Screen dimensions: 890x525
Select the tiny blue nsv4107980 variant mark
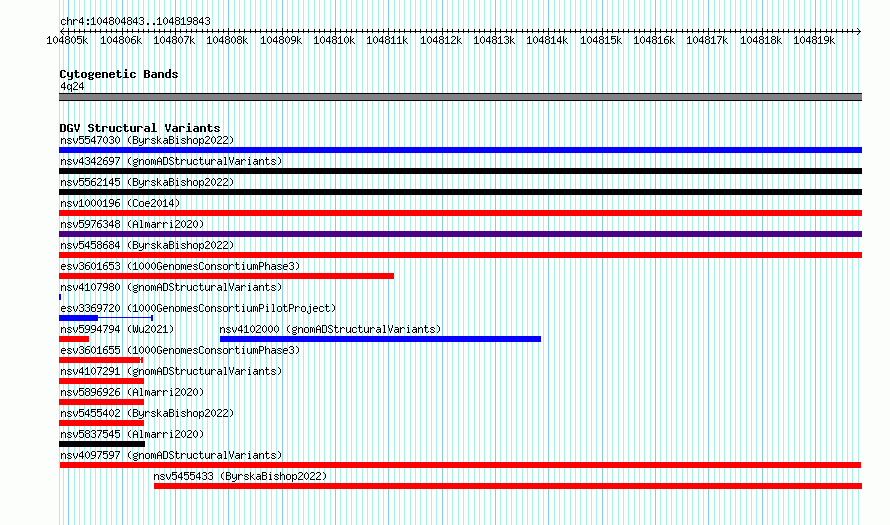point(60,297)
